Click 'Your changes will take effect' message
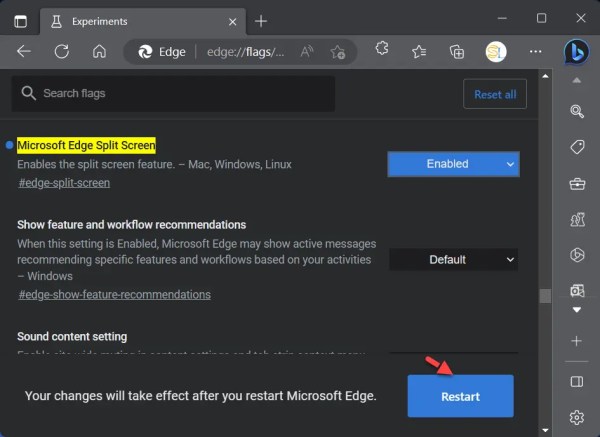600x437 pixels. pyautogui.click(x=201, y=396)
